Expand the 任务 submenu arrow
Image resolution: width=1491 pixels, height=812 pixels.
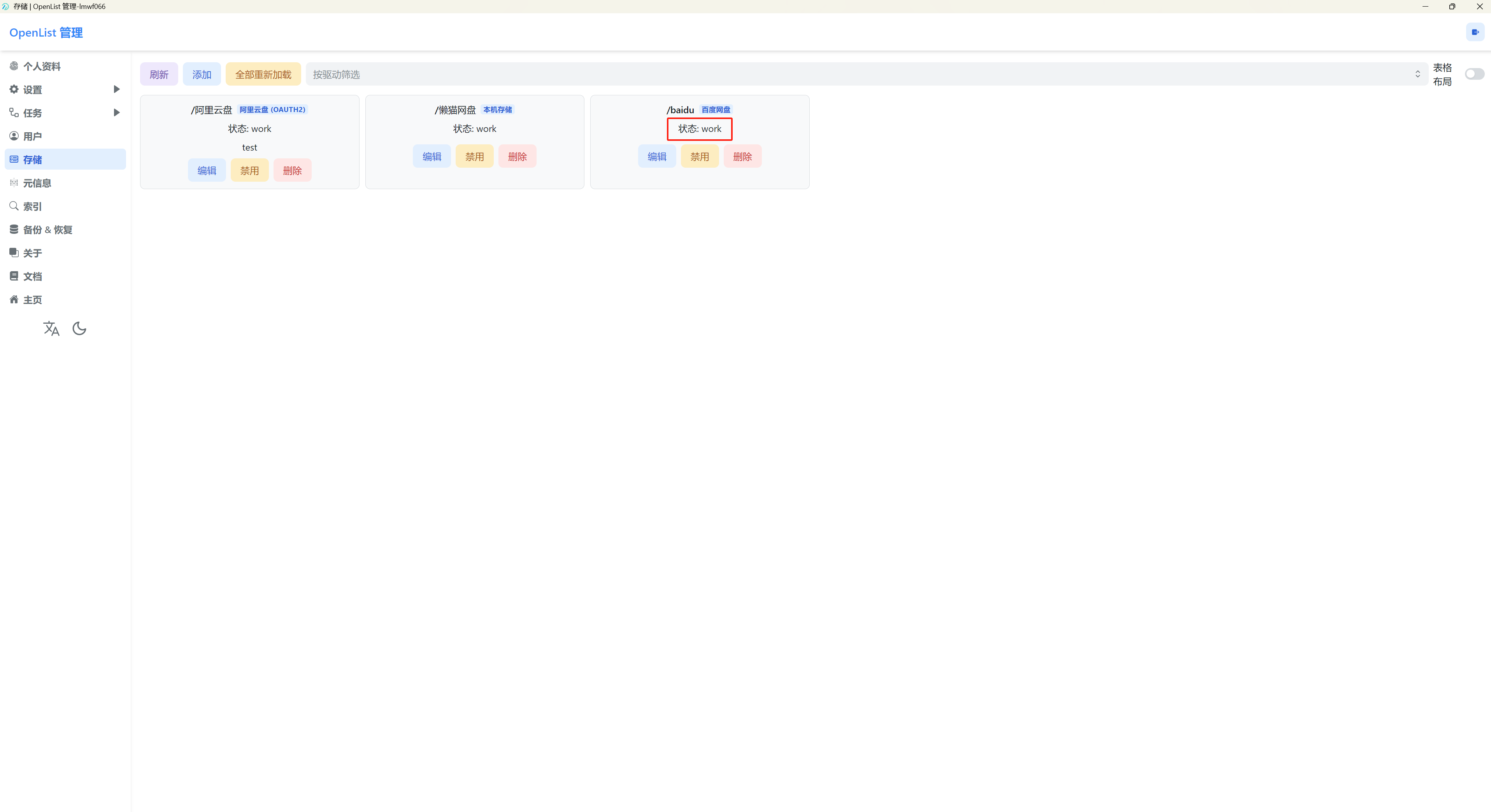click(x=116, y=112)
